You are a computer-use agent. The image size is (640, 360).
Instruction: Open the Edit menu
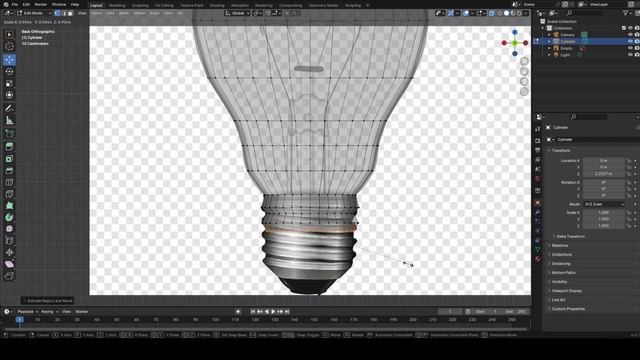point(27,4)
